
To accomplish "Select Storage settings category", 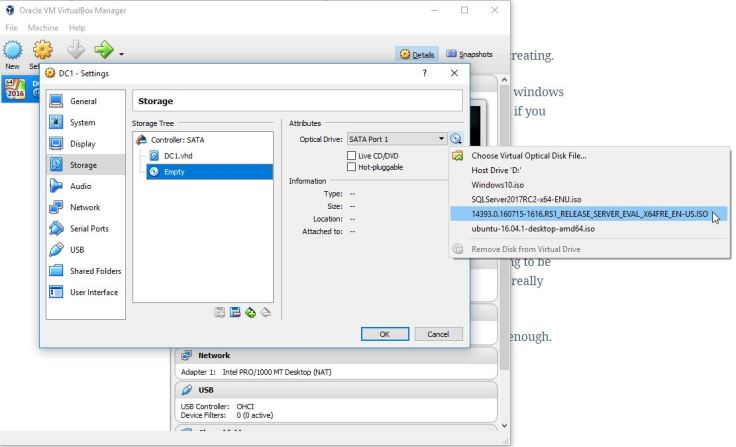I will tap(85, 165).
